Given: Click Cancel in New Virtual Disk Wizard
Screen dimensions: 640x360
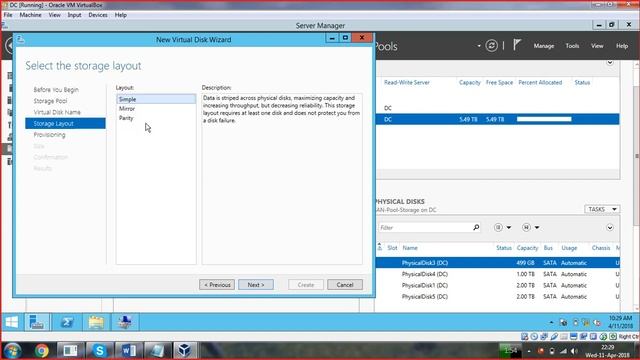Looking at the screenshot, I should (345, 285).
